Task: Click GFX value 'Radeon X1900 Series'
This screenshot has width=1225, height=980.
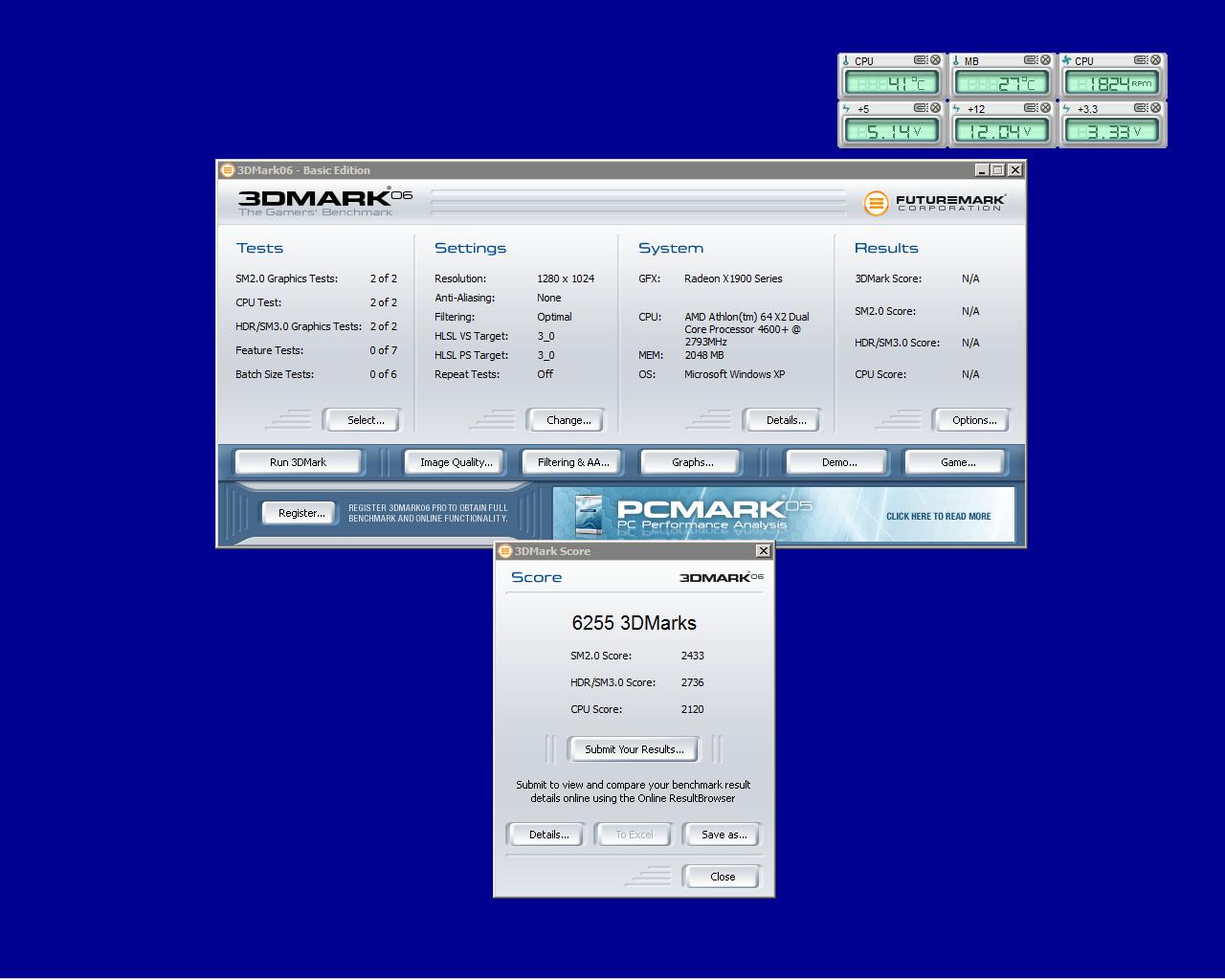Action: (733, 278)
